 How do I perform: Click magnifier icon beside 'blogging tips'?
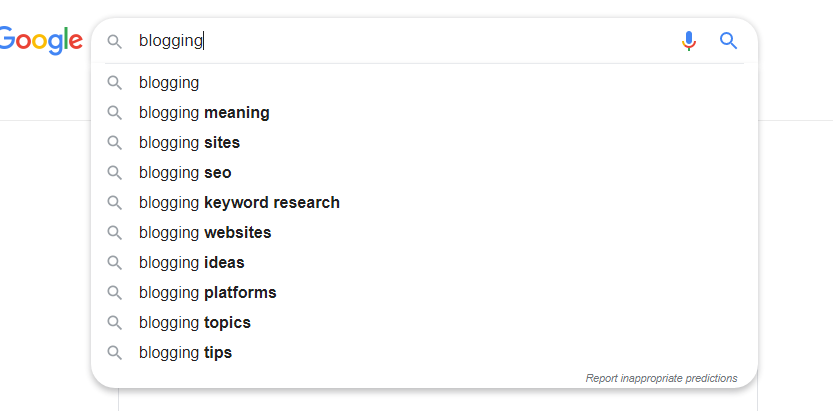pos(115,353)
